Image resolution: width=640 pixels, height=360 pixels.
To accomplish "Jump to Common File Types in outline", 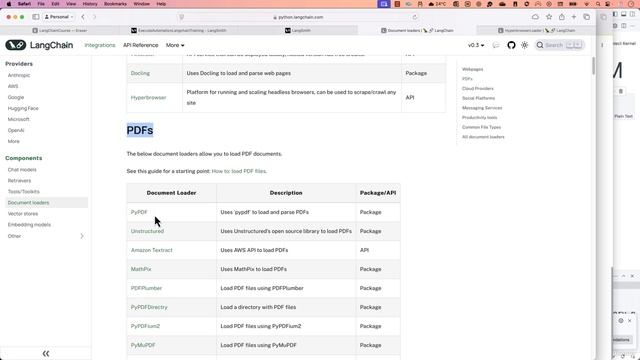I will (481, 127).
